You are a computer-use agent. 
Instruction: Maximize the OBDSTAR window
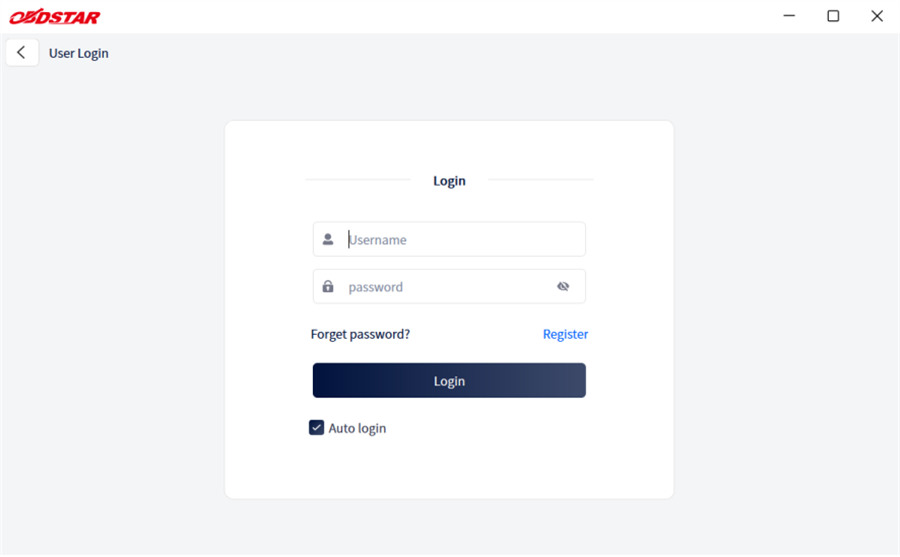click(833, 16)
